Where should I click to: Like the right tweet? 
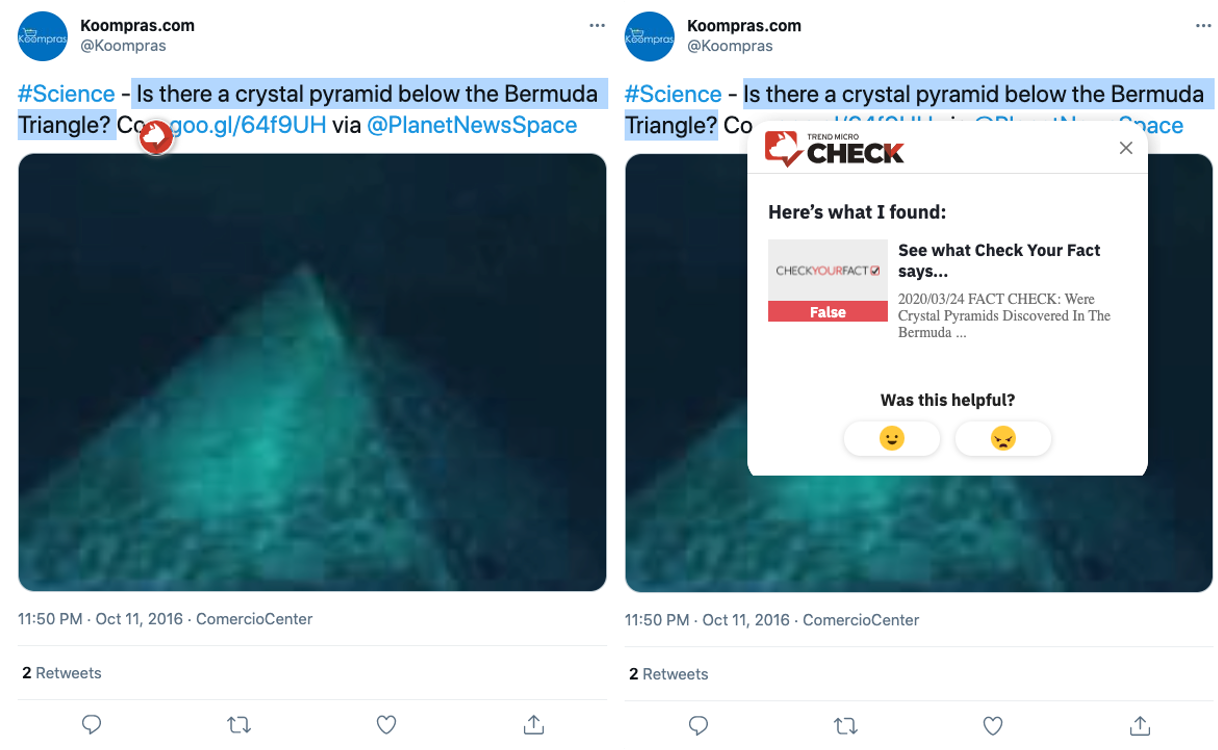point(993,725)
